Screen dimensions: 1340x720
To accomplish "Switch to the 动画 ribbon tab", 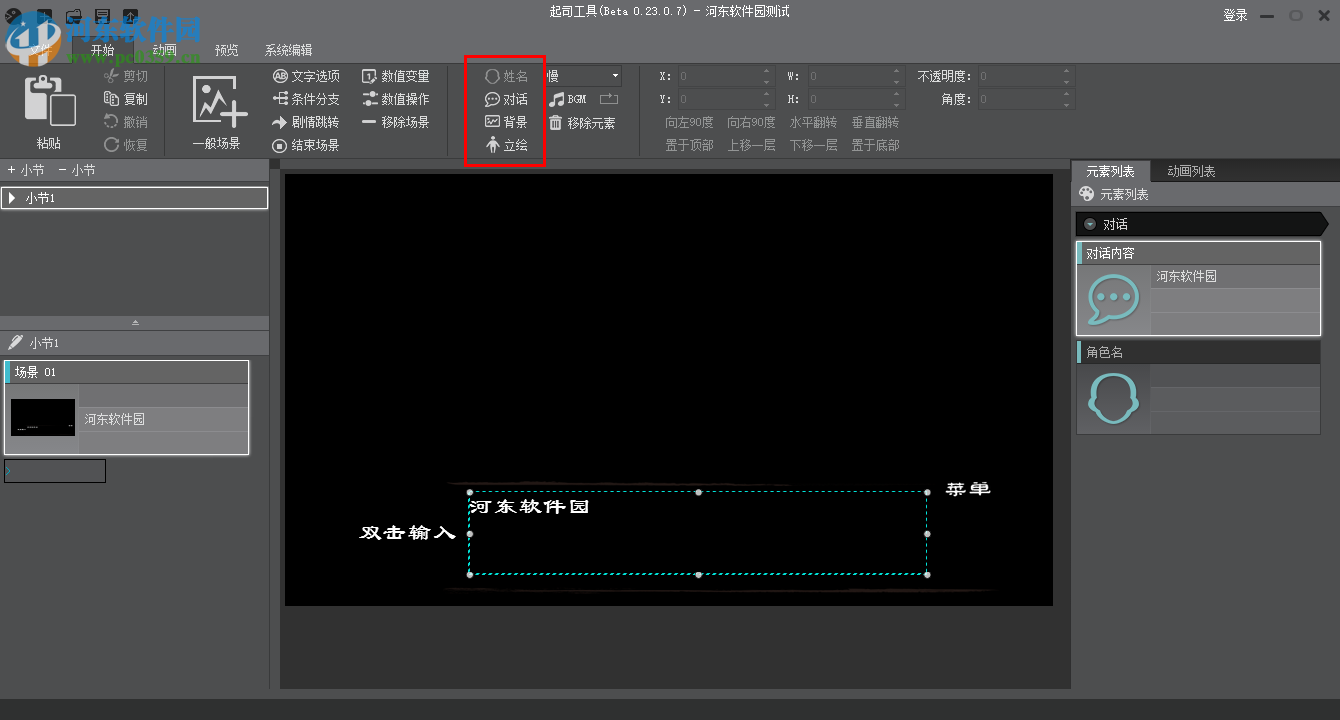I will [165, 50].
